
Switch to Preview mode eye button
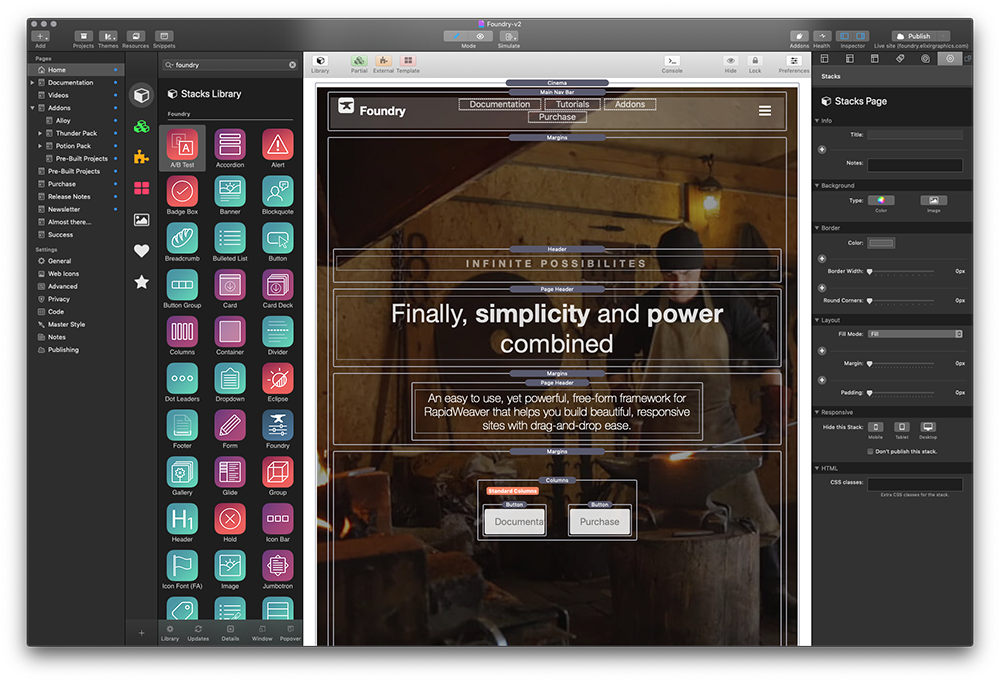point(480,36)
